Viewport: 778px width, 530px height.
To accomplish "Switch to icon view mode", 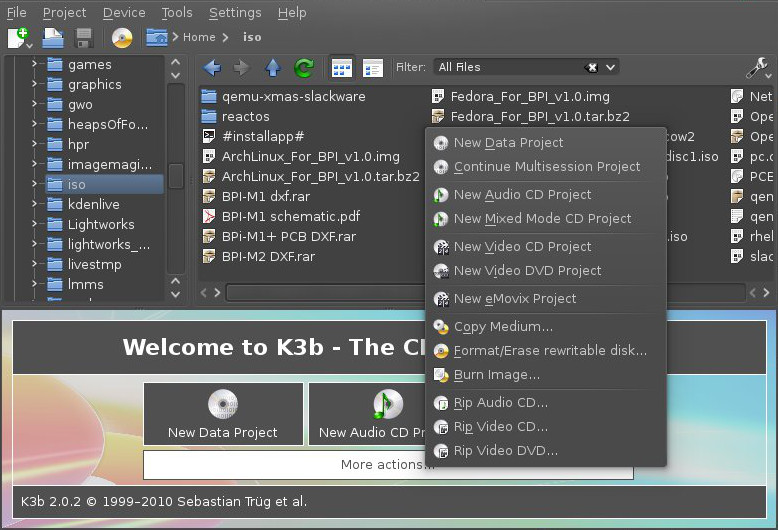I will tap(342, 68).
